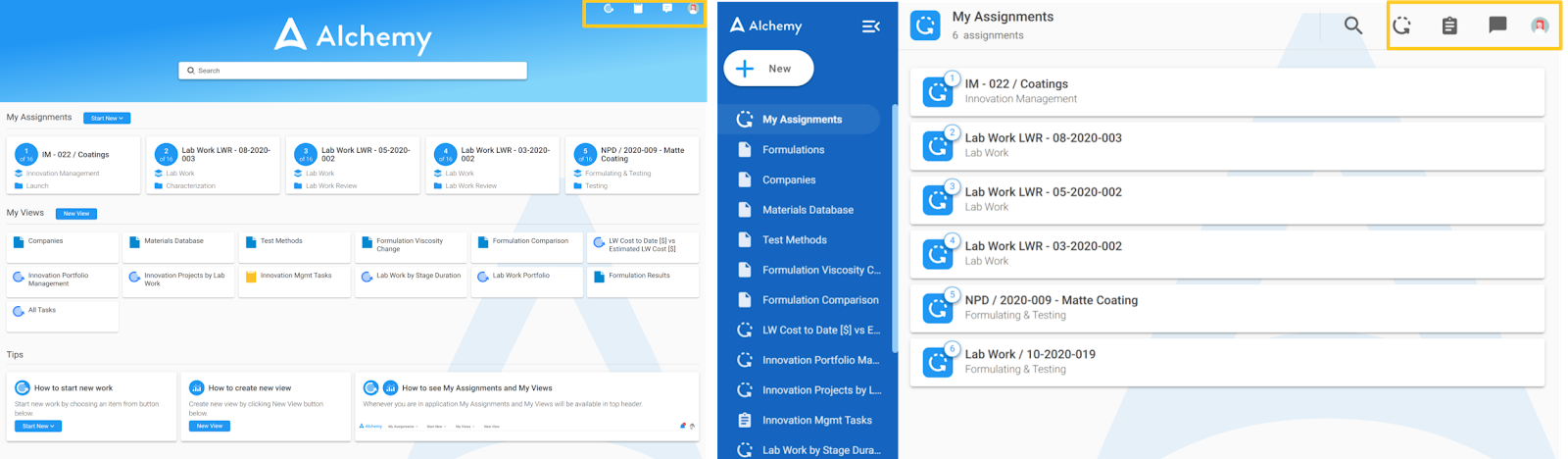Click Launch label on IM - 022 card

coord(37,185)
